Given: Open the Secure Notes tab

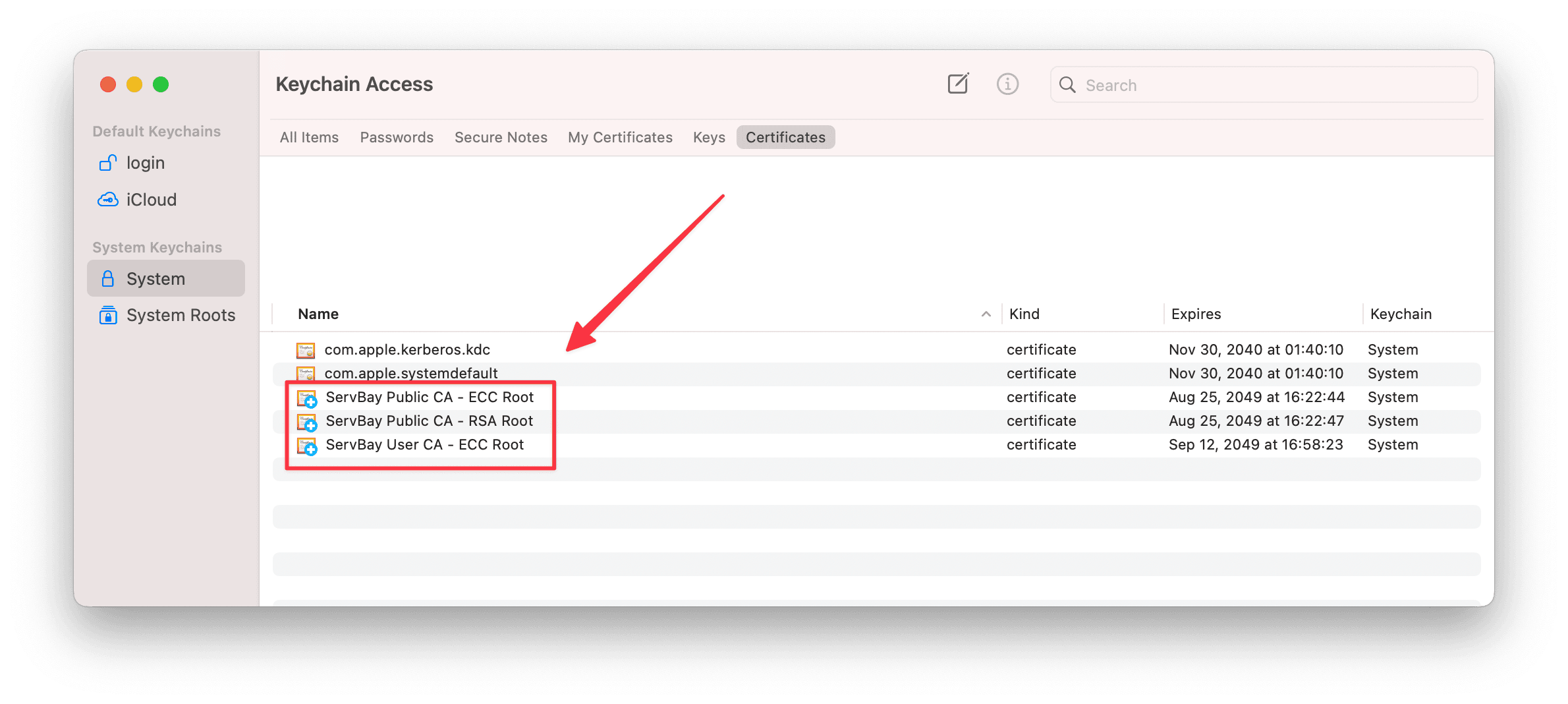Looking at the screenshot, I should (x=501, y=137).
